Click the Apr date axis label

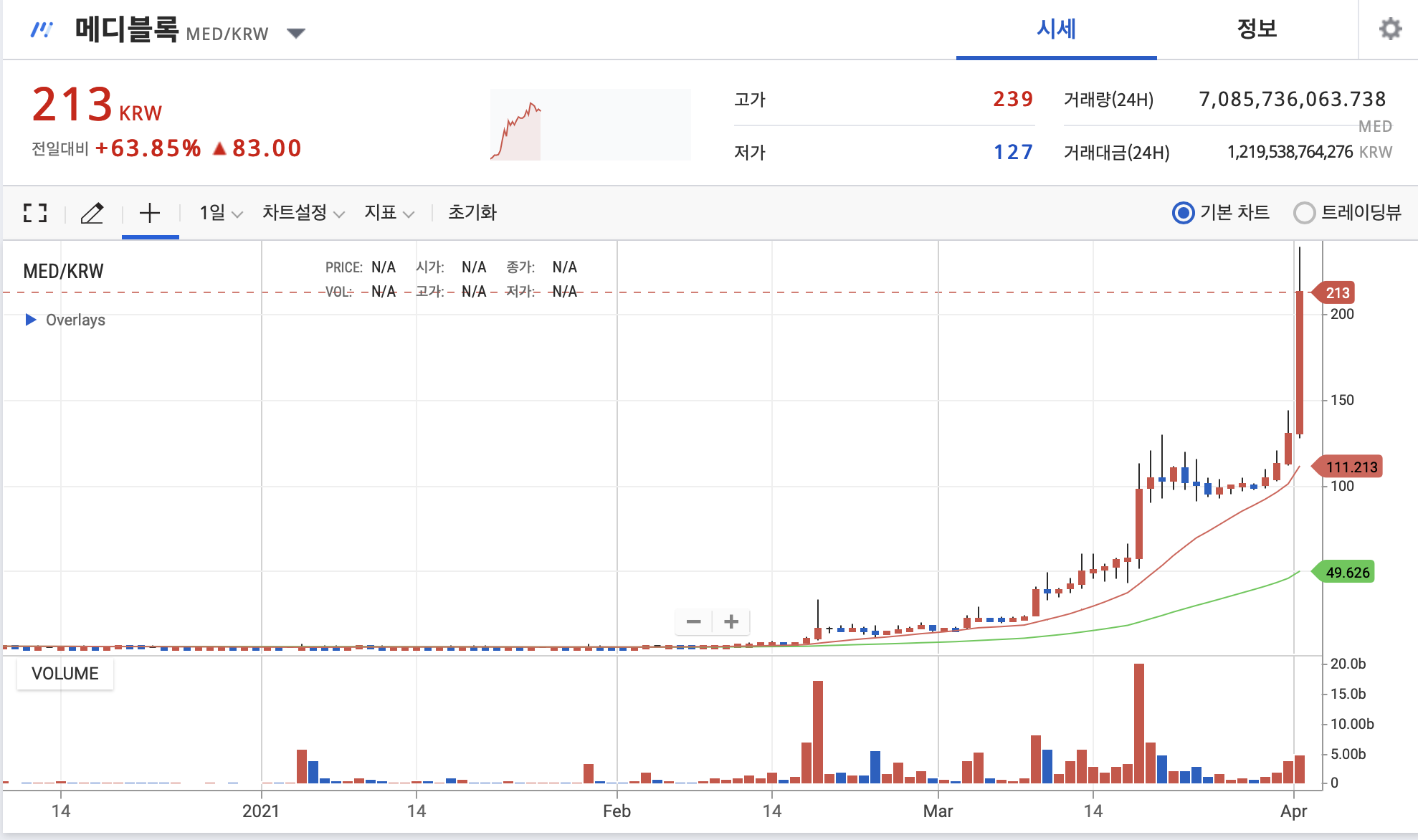point(1293,811)
